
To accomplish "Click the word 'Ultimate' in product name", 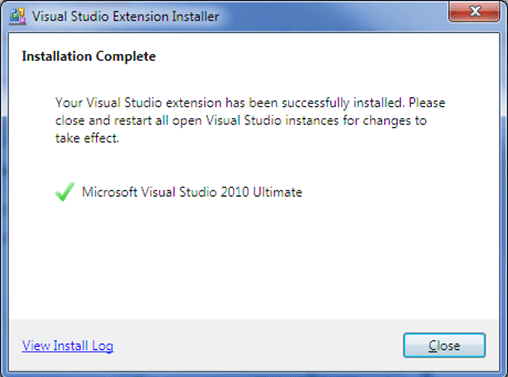I will (278, 192).
